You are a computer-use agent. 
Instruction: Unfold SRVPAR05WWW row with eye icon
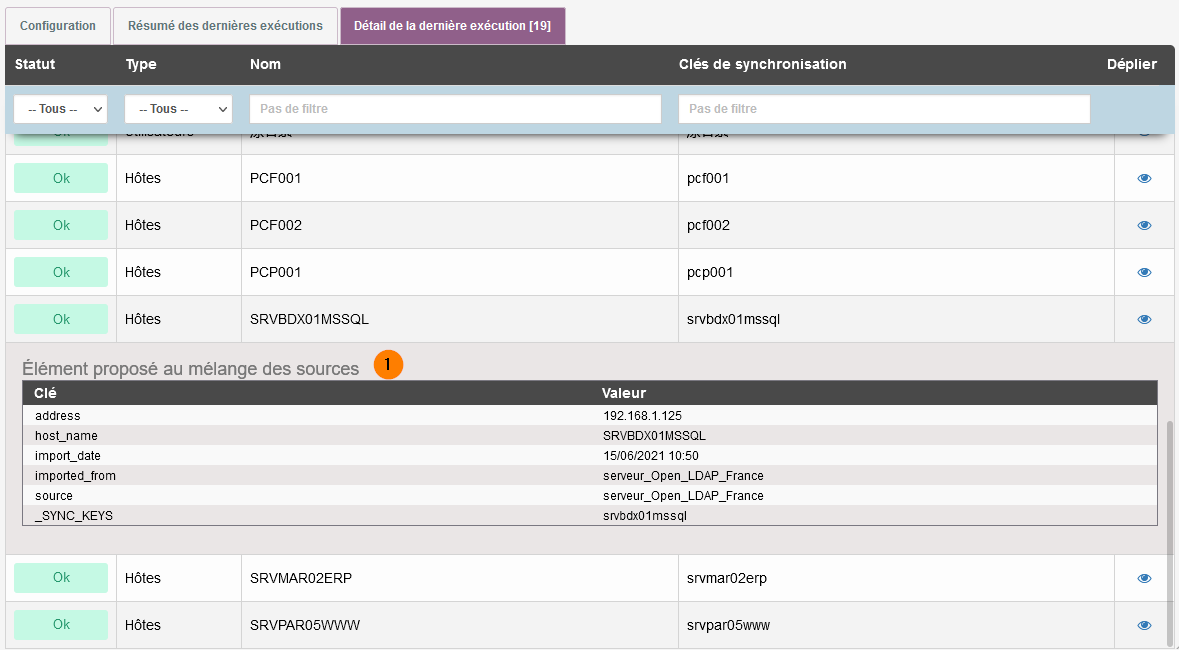[1144, 625]
